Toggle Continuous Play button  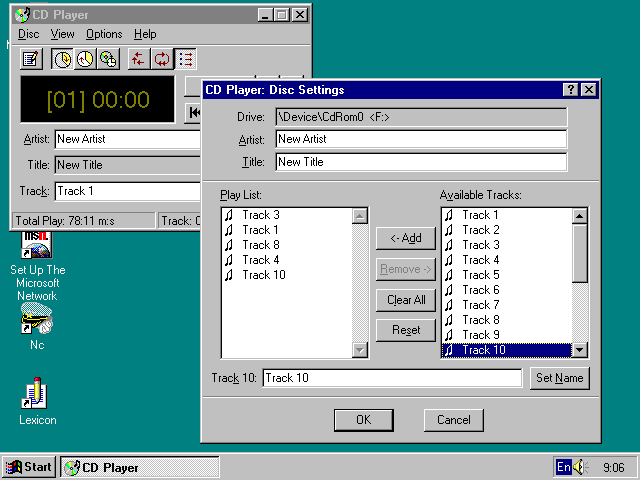(x=161, y=59)
